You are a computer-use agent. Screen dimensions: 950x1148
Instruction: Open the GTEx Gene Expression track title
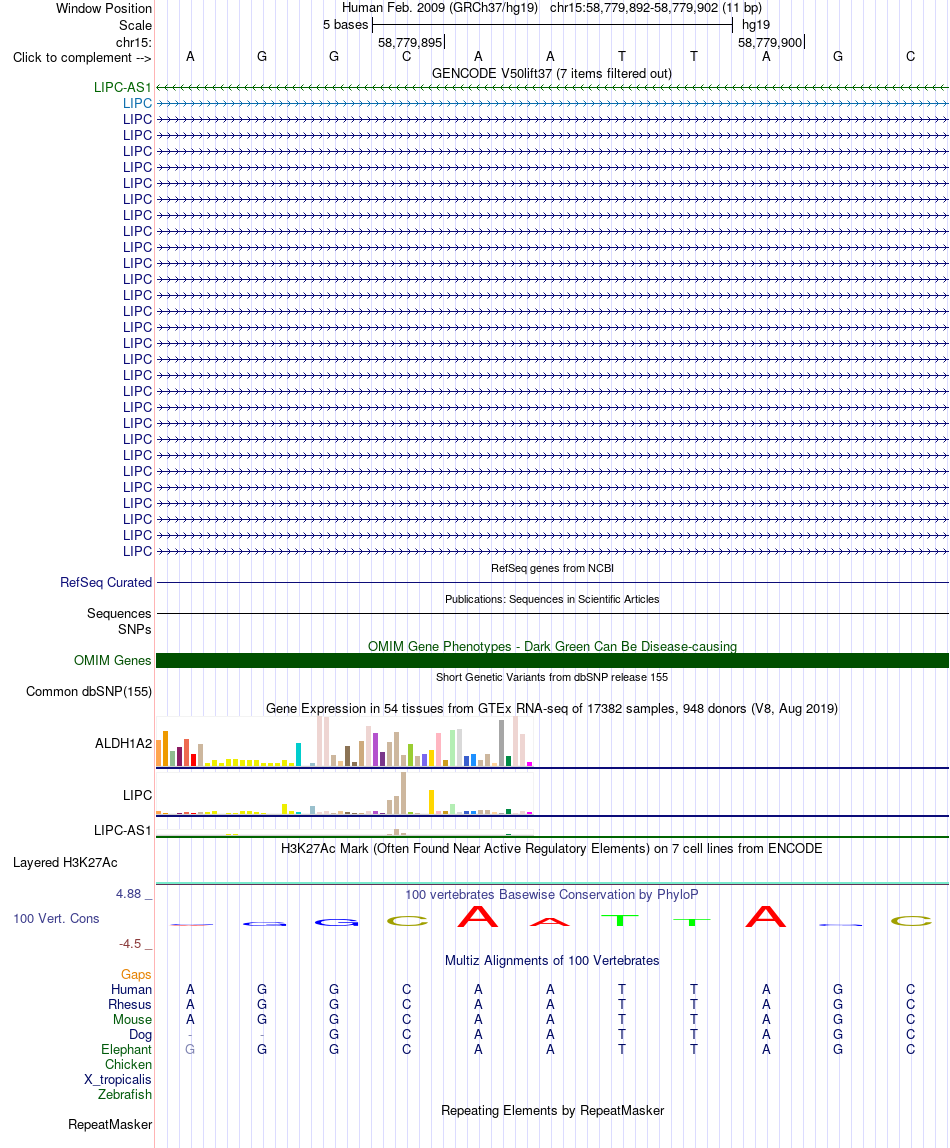tap(552, 709)
